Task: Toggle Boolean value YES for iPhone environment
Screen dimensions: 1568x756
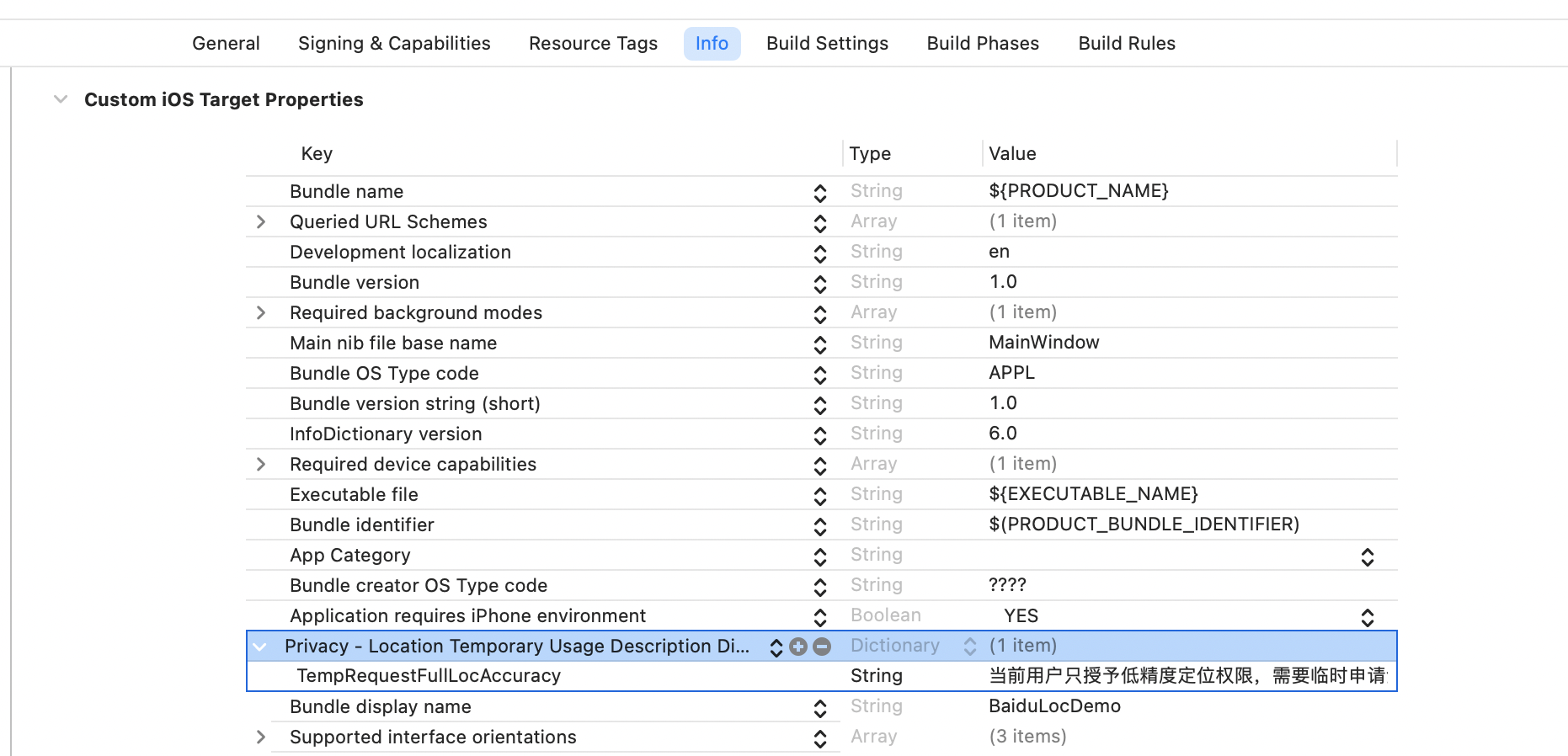Action: coord(1367,617)
